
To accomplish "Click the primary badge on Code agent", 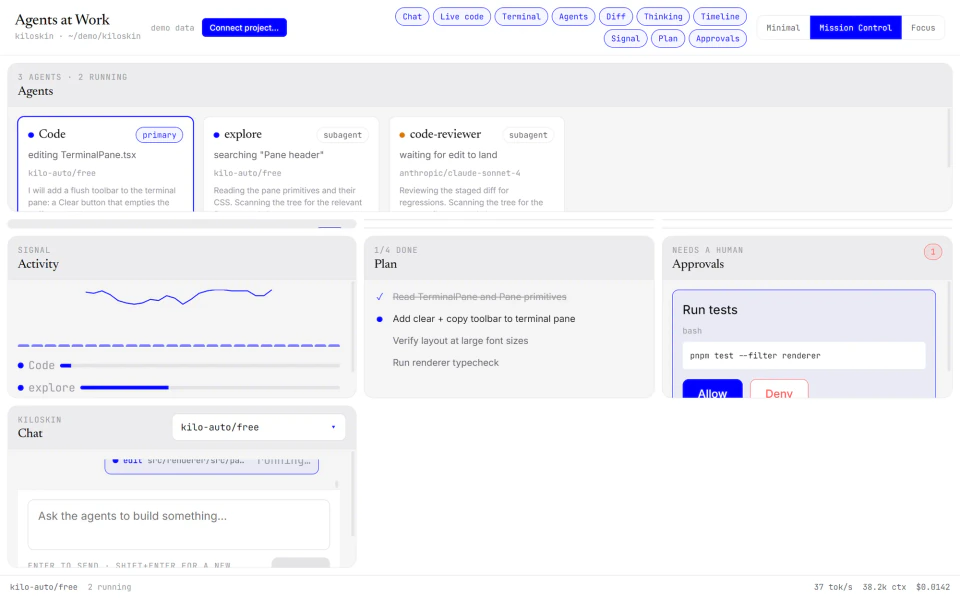I will 159,135.
